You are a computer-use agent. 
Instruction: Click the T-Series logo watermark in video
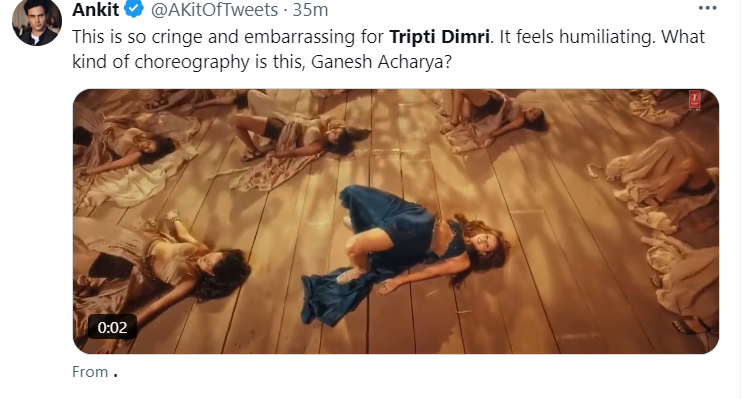point(695,99)
